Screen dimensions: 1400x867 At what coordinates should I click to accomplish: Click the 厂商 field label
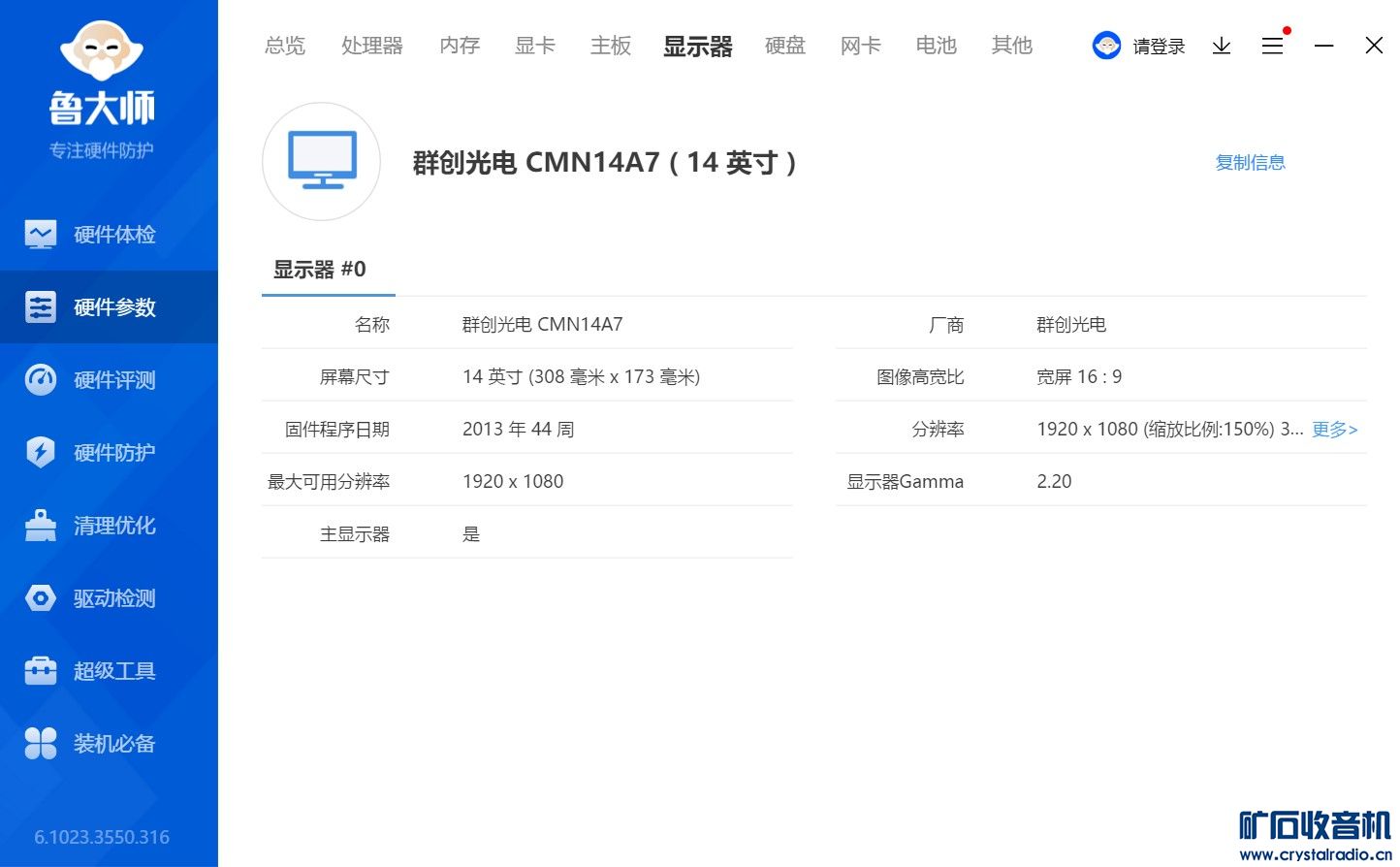[x=946, y=325]
